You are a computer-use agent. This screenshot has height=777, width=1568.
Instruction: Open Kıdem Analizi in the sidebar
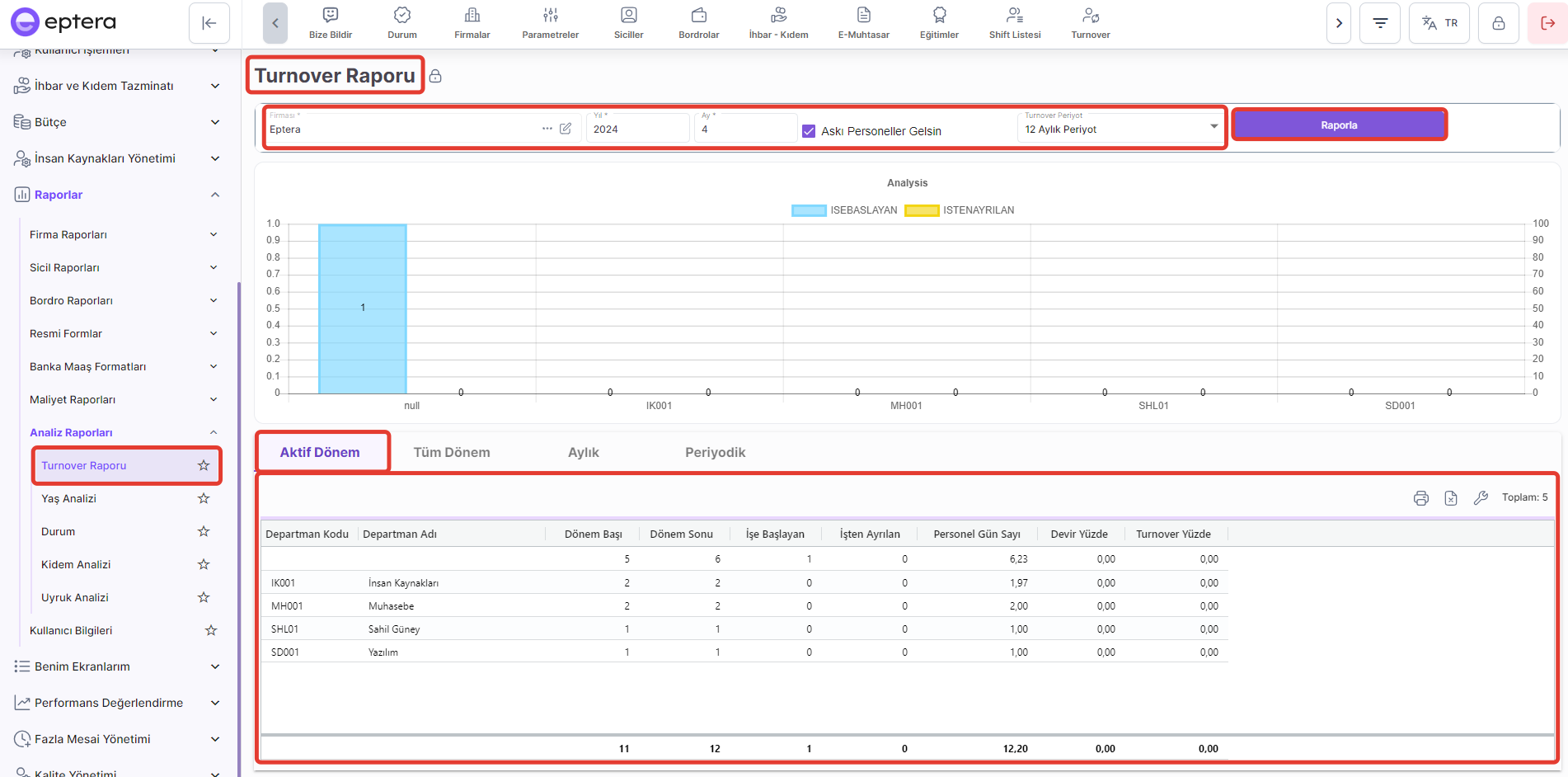(76, 565)
